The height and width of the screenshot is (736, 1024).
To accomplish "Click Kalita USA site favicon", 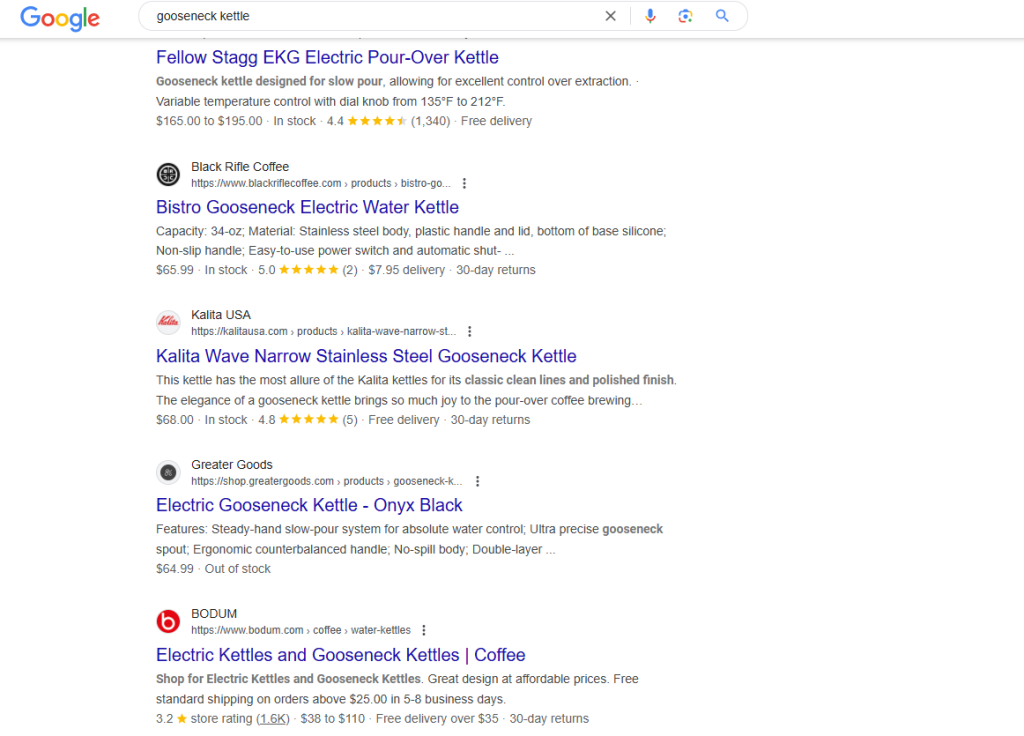I will (168, 323).
